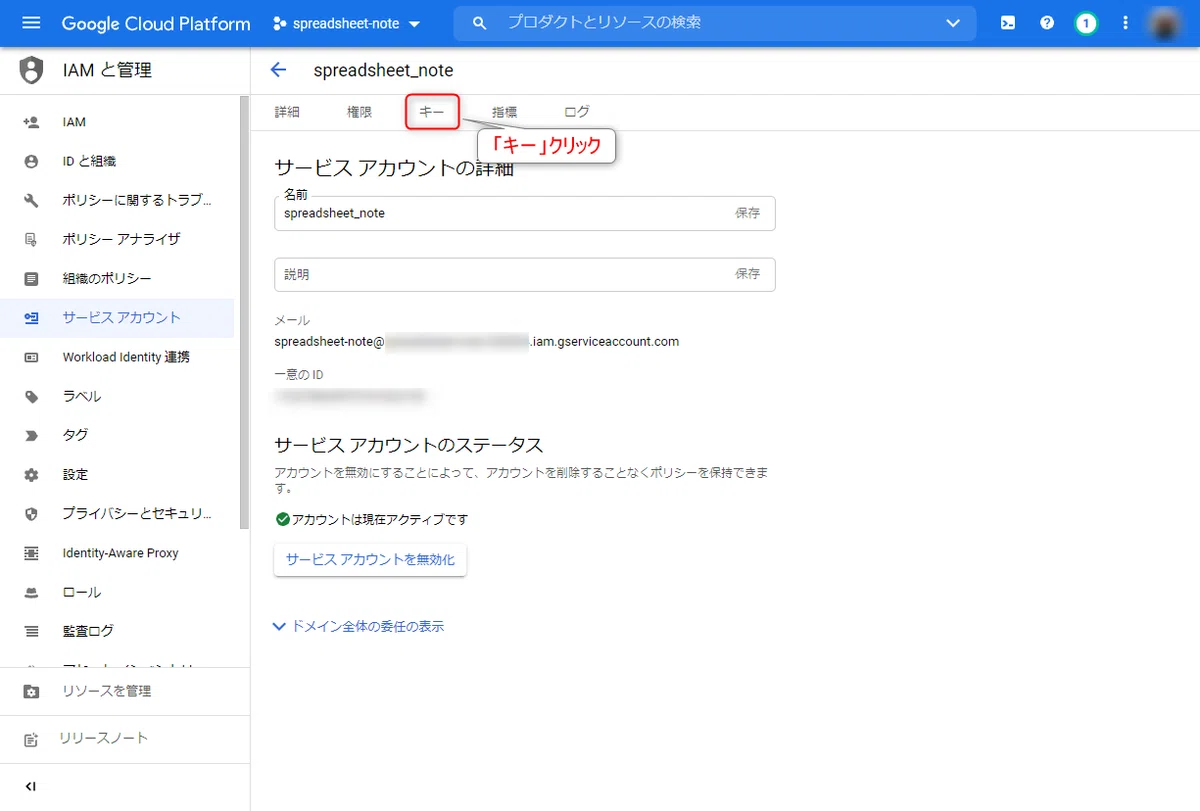Click the Google Cloud Platform logo text
Viewport: 1200px width, 811px height.
click(156, 23)
